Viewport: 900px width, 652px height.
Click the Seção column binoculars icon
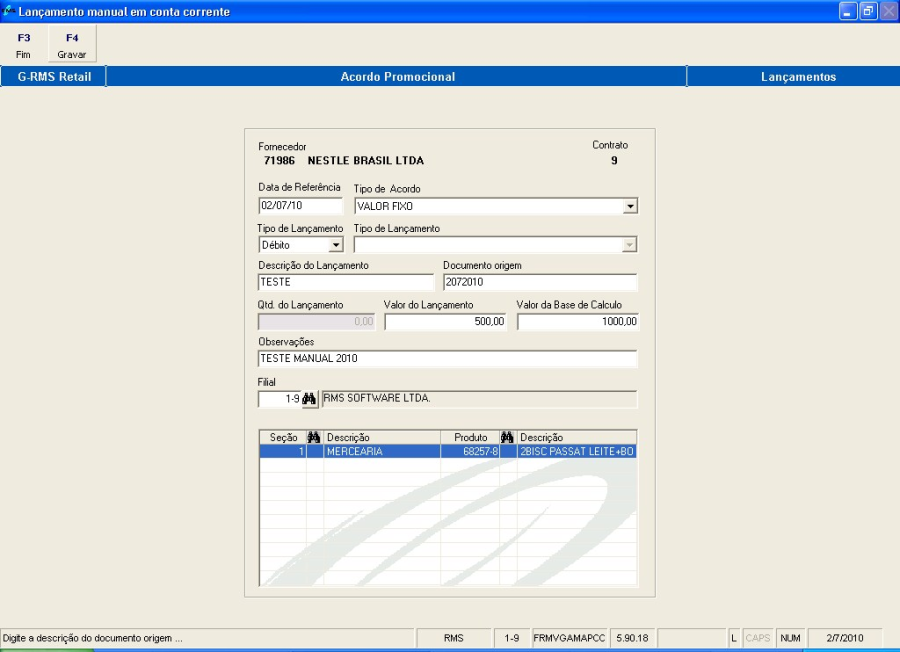tap(314, 437)
